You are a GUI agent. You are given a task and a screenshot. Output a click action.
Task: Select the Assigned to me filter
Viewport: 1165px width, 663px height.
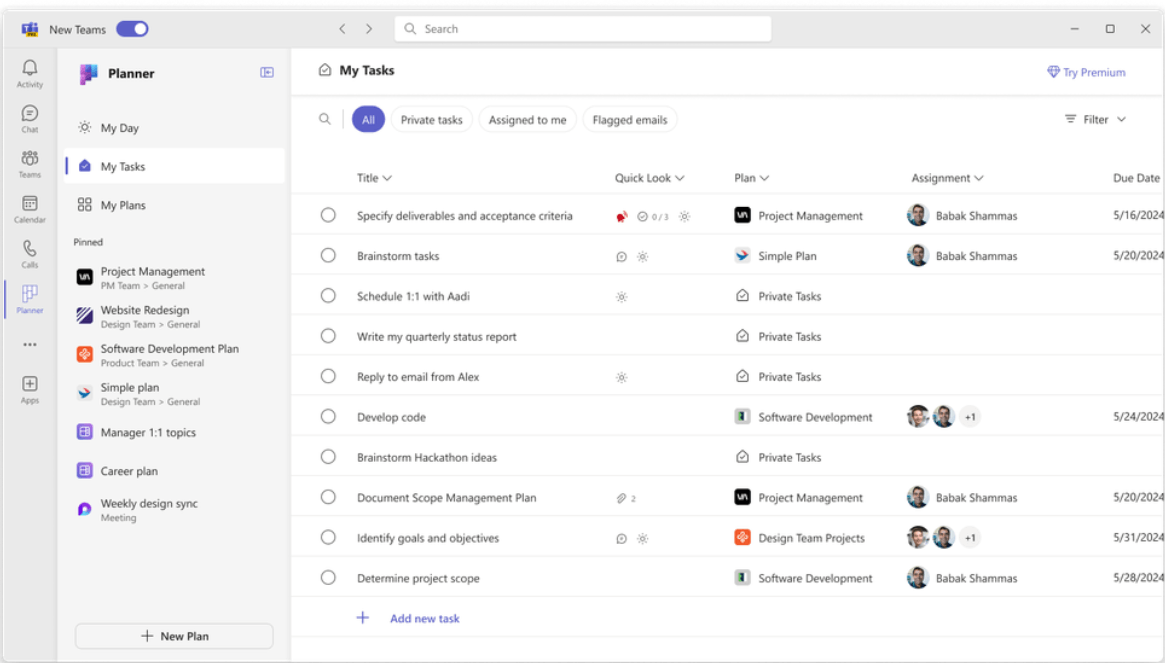[x=528, y=120]
